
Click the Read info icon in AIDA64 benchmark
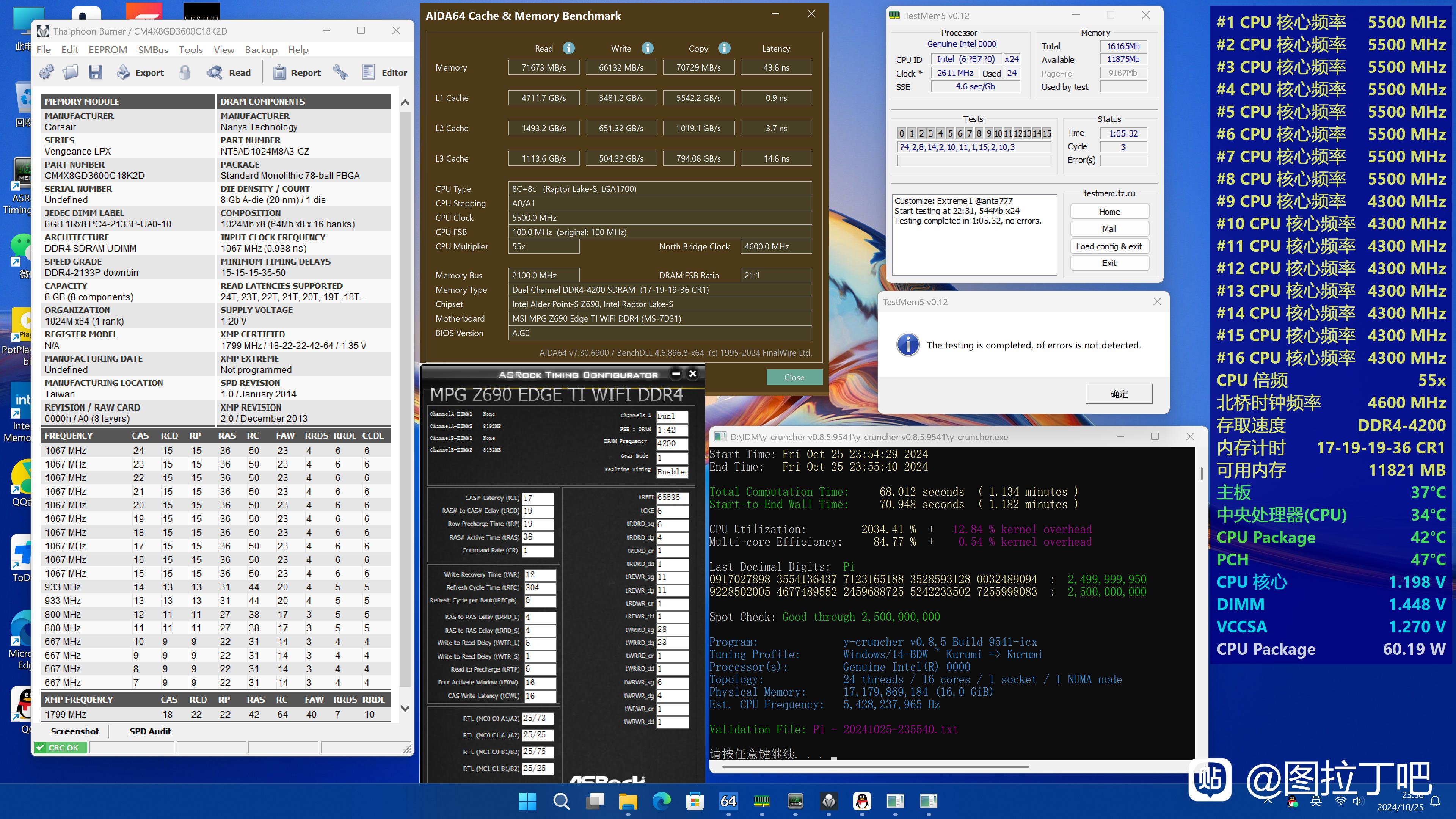coord(569,49)
